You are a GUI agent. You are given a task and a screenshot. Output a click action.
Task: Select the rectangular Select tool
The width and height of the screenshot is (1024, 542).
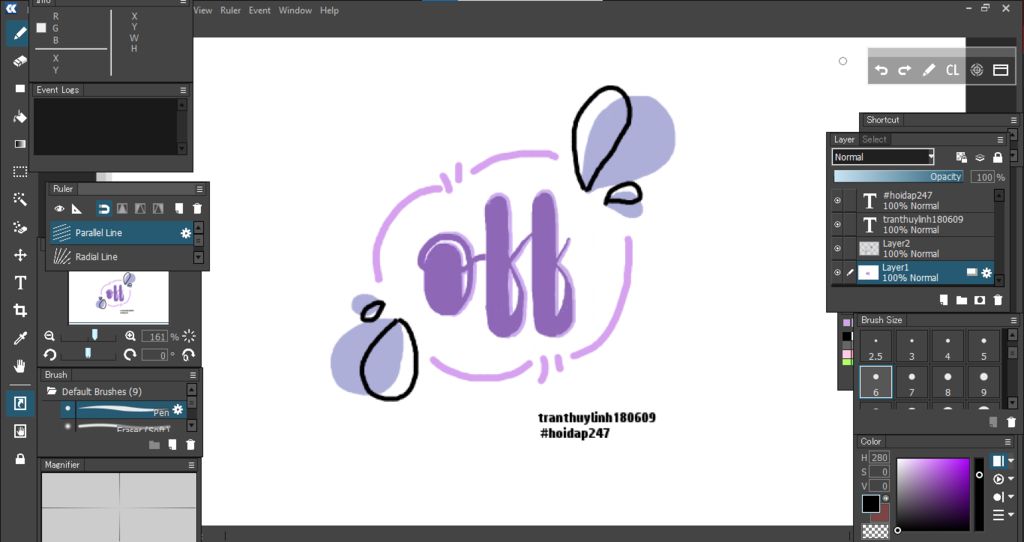pyautogui.click(x=20, y=172)
